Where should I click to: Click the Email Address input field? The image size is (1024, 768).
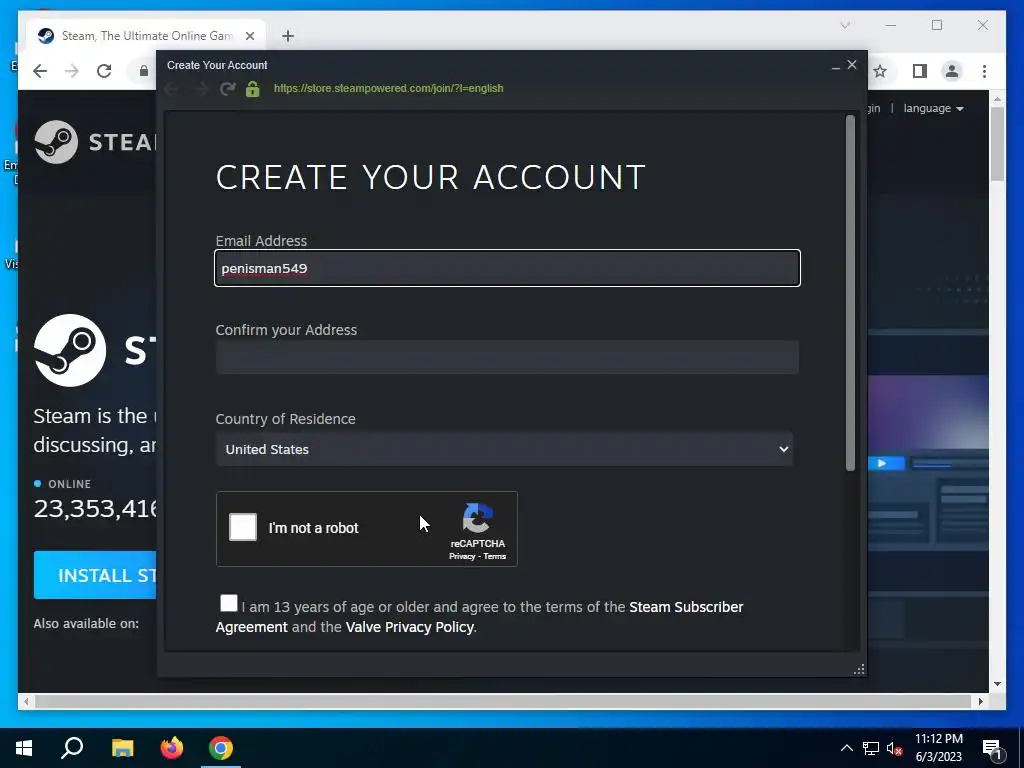pos(507,268)
